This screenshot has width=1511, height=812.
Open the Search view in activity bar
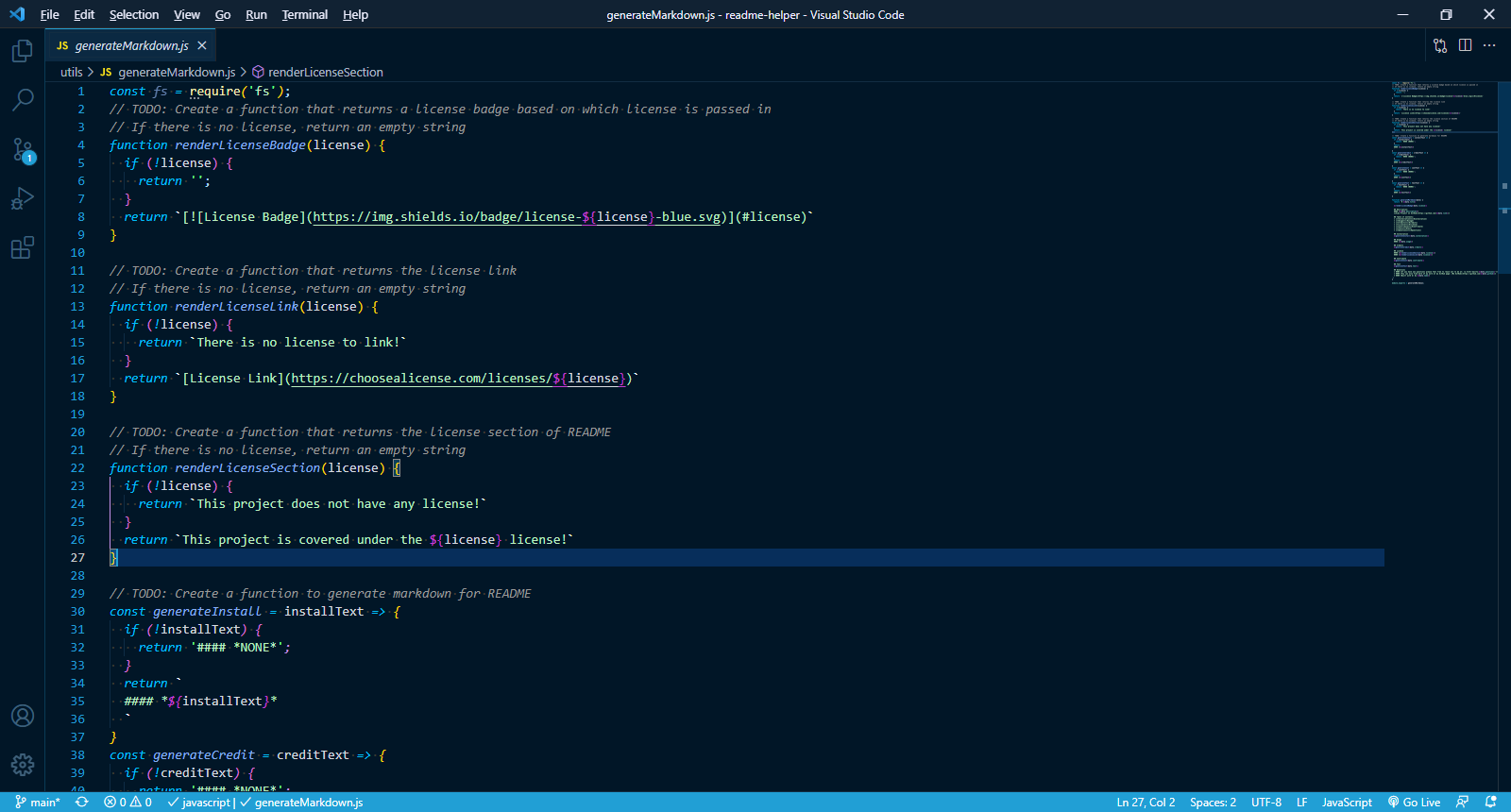pos(23,99)
